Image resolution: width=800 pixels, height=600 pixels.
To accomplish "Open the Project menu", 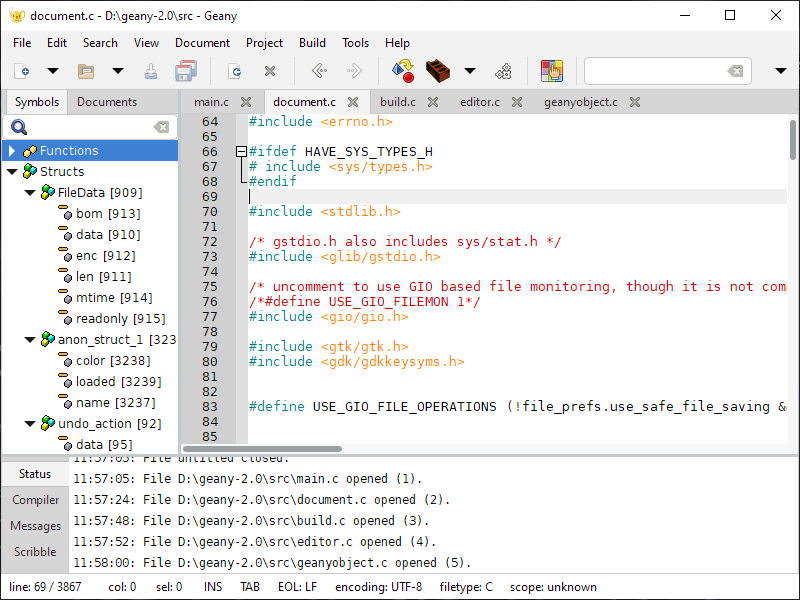I will pyautogui.click(x=264, y=43).
